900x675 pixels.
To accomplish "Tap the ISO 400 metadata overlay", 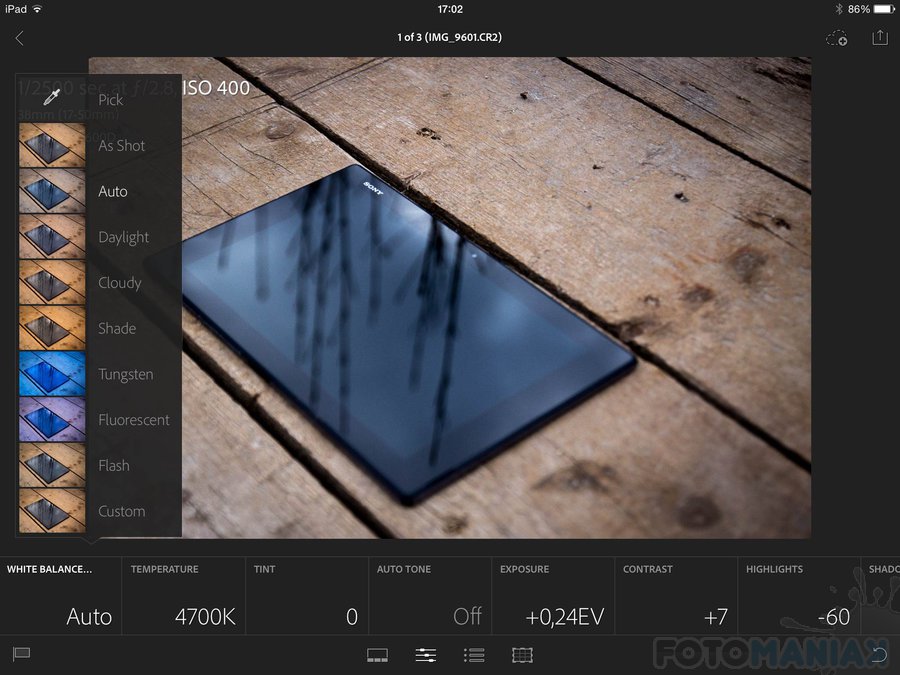I will tap(216, 88).
